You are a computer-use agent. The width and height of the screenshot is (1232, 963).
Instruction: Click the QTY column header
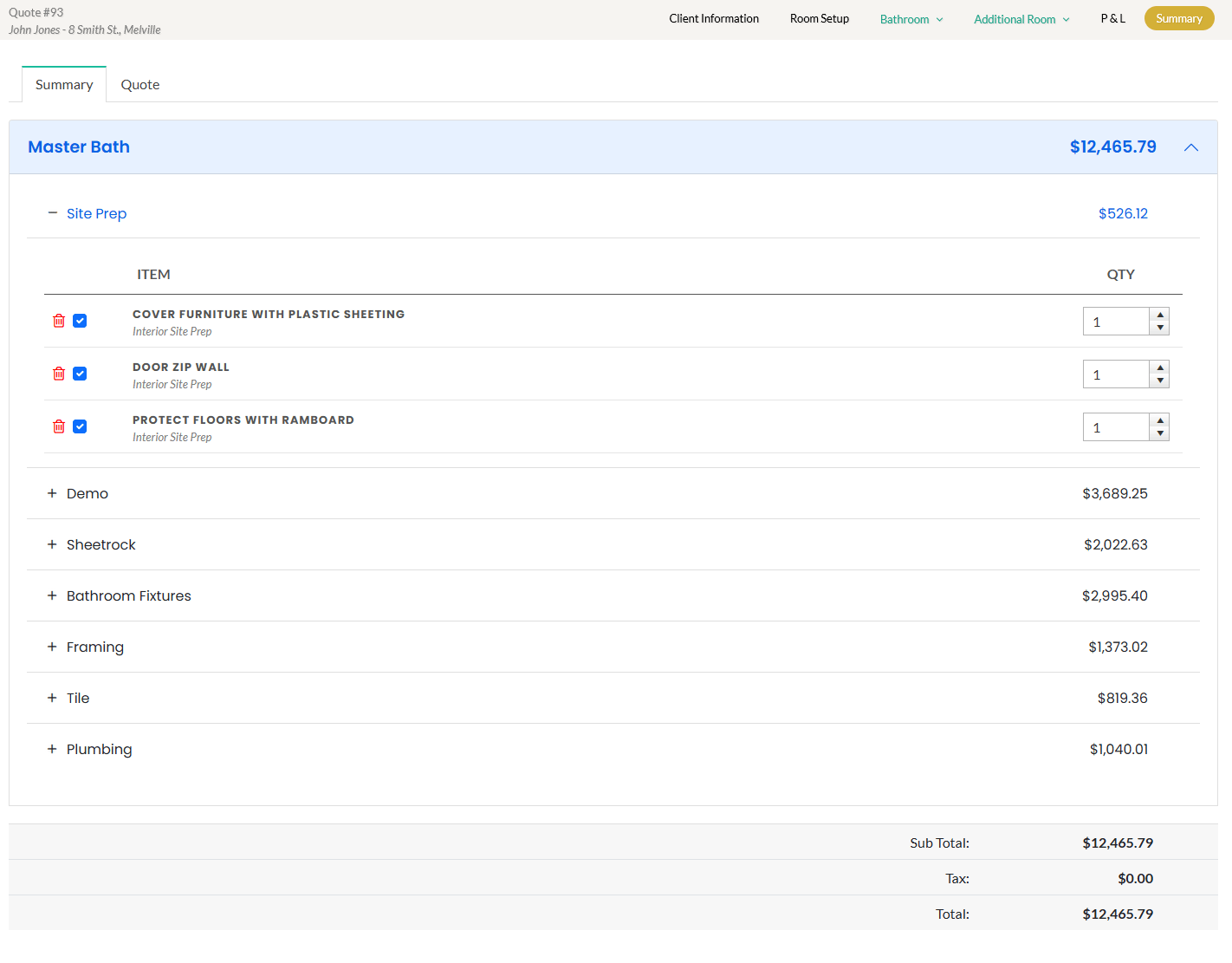click(x=1120, y=274)
